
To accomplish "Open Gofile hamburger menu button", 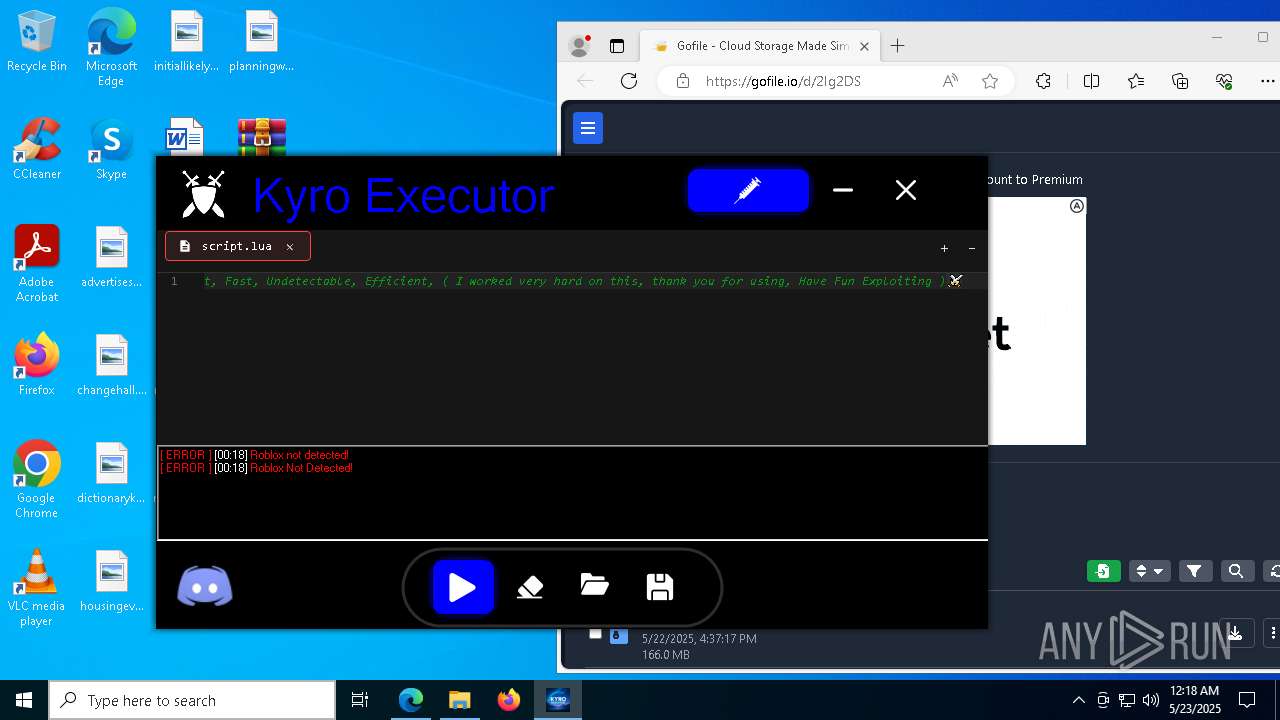I will [588, 128].
